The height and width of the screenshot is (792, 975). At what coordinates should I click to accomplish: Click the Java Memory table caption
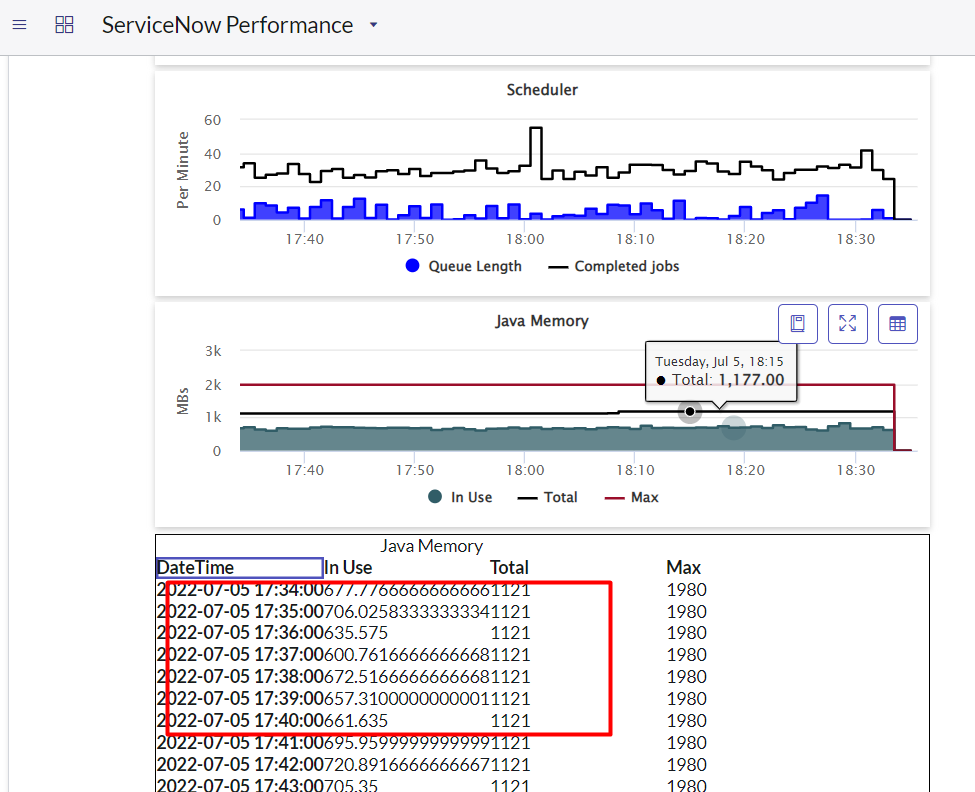[432, 546]
